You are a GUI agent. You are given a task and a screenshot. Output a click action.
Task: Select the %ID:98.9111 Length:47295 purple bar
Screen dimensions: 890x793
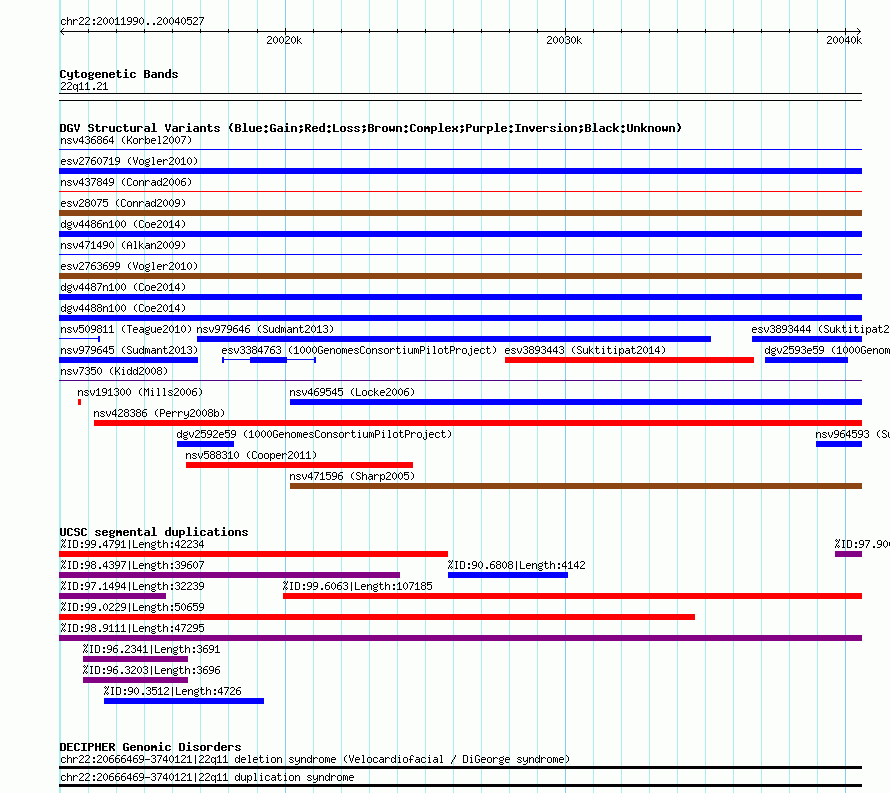tap(460, 638)
